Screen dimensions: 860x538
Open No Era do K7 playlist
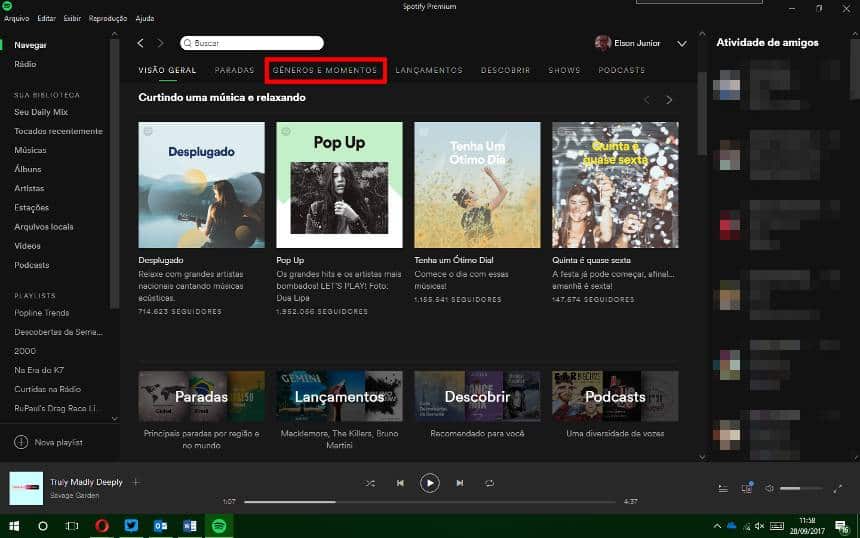coord(39,370)
